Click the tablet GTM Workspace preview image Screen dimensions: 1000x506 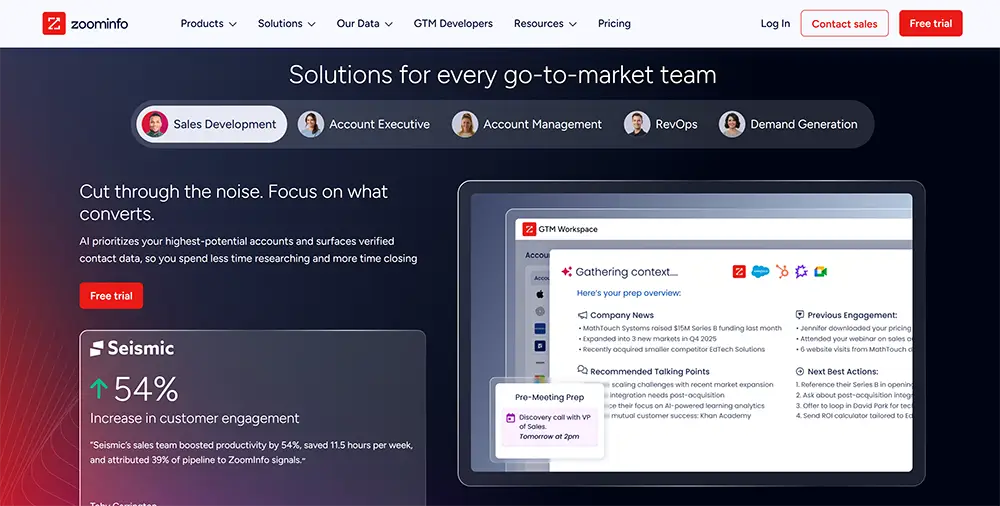point(691,333)
